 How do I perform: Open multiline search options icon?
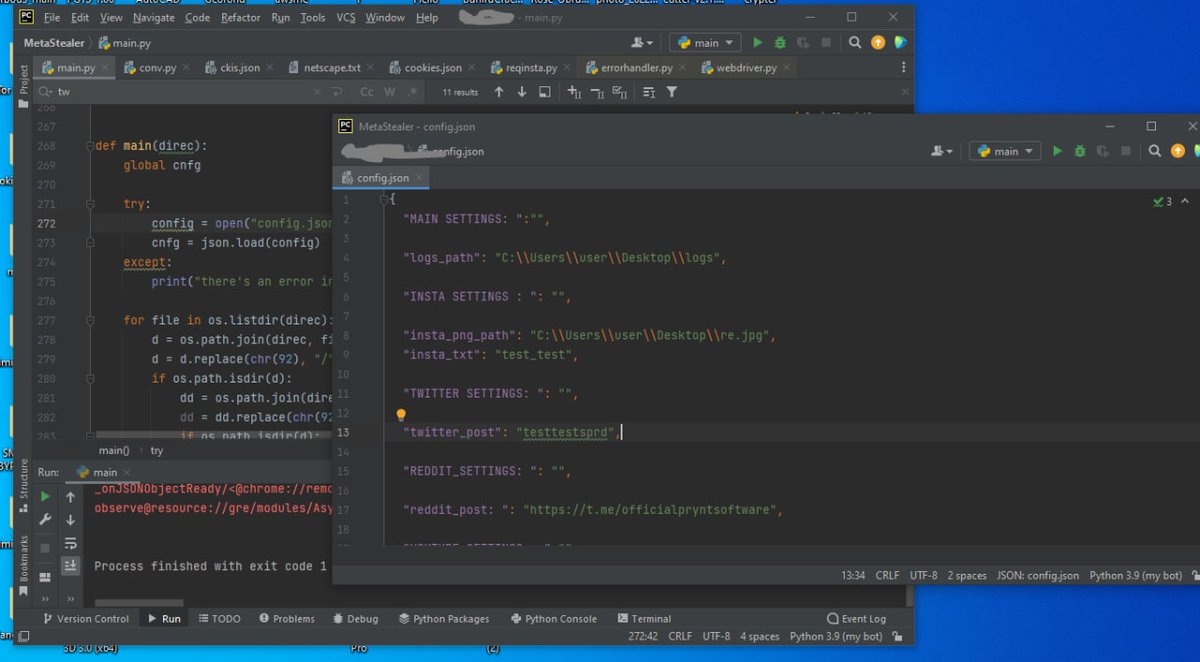pyautogui.click(x=649, y=92)
